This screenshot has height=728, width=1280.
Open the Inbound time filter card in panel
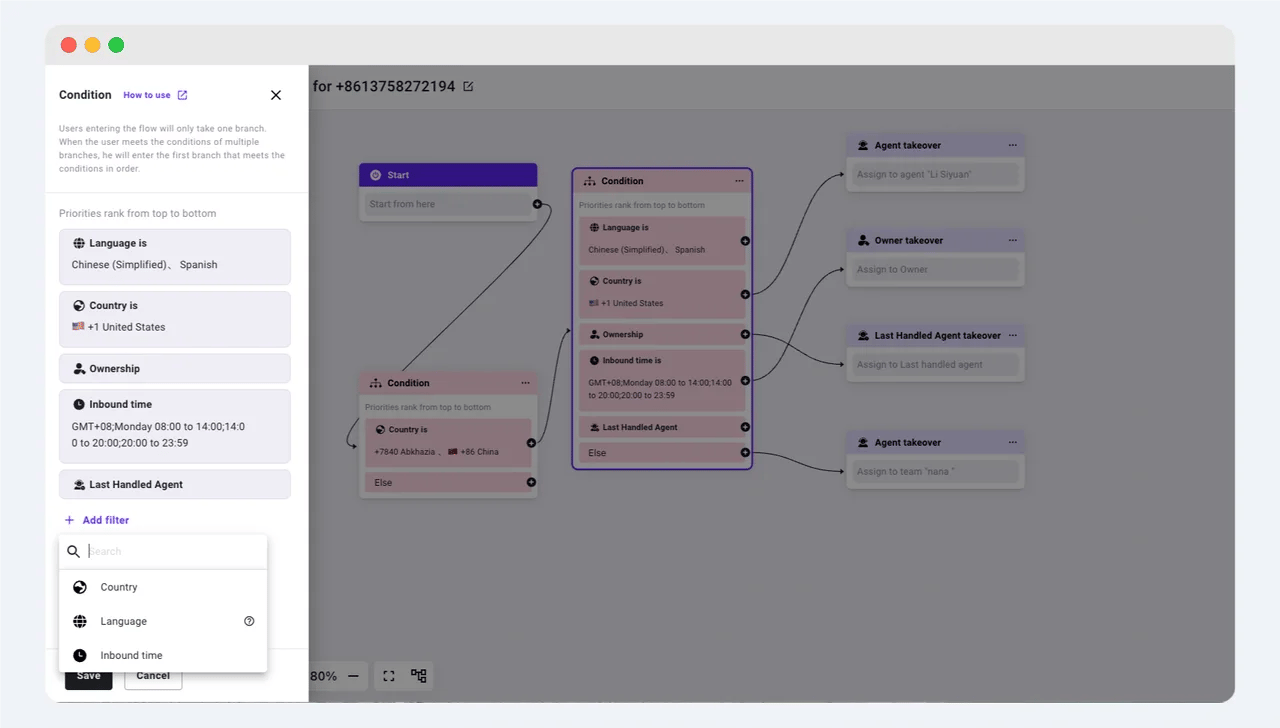[175, 426]
